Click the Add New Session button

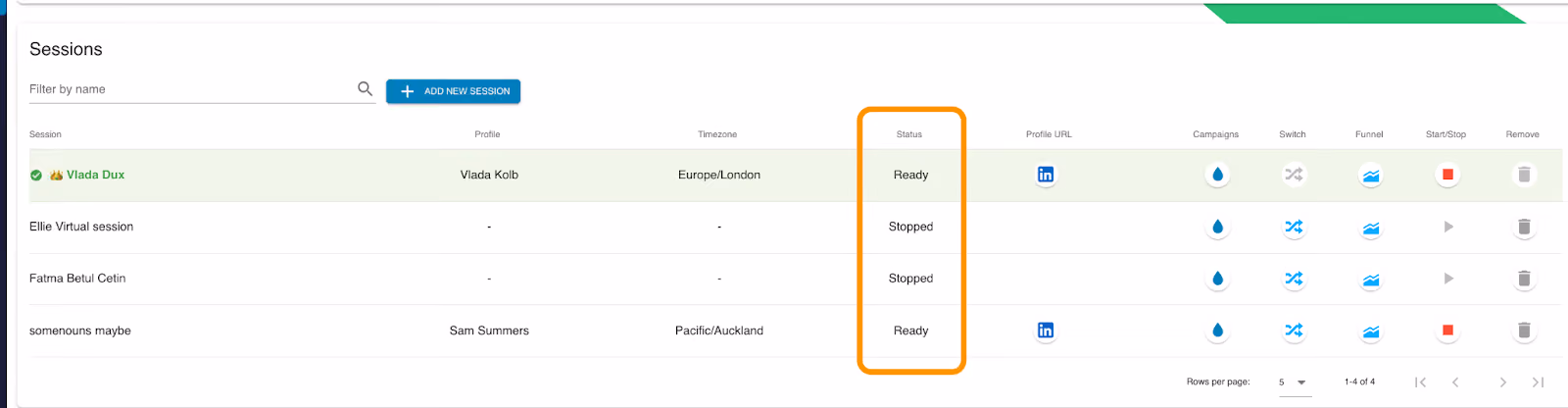point(453,91)
